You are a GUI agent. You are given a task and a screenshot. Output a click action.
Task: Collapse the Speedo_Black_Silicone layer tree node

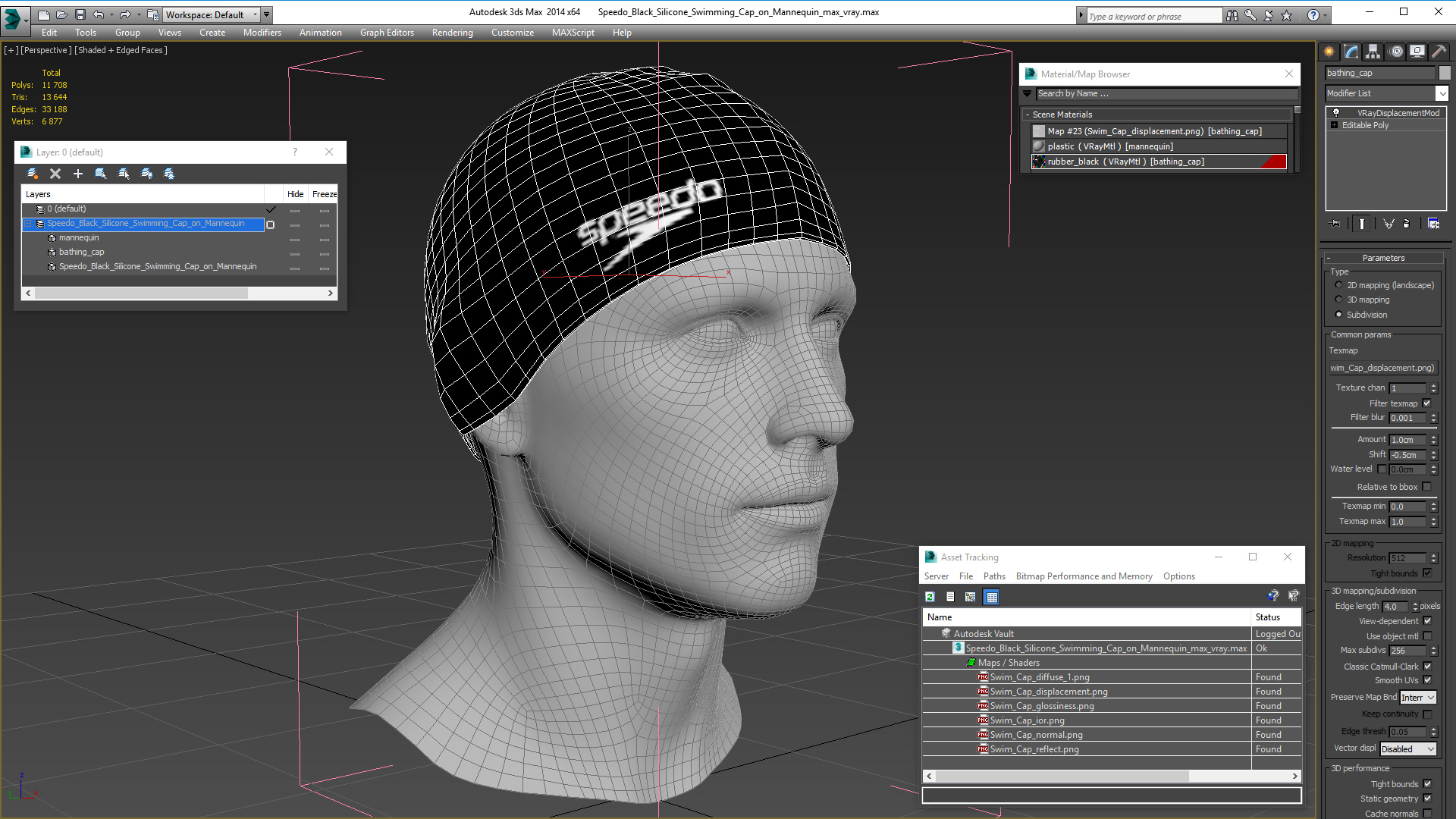(x=28, y=224)
